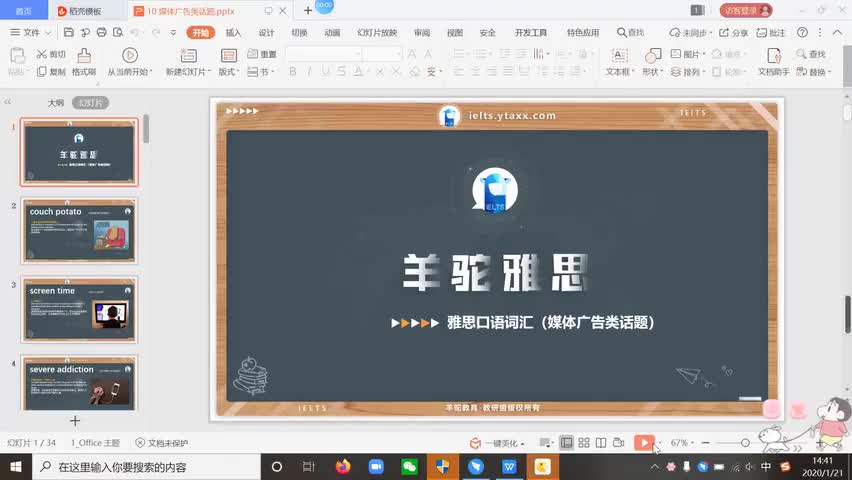Screen dimensions: 852x480
Task: Toggle Chinese input mode indicator 中
Action: (x=766, y=466)
